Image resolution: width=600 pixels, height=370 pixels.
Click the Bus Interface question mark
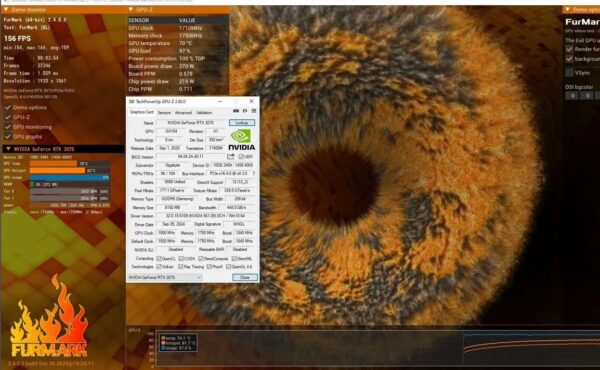(x=253, y=174)
